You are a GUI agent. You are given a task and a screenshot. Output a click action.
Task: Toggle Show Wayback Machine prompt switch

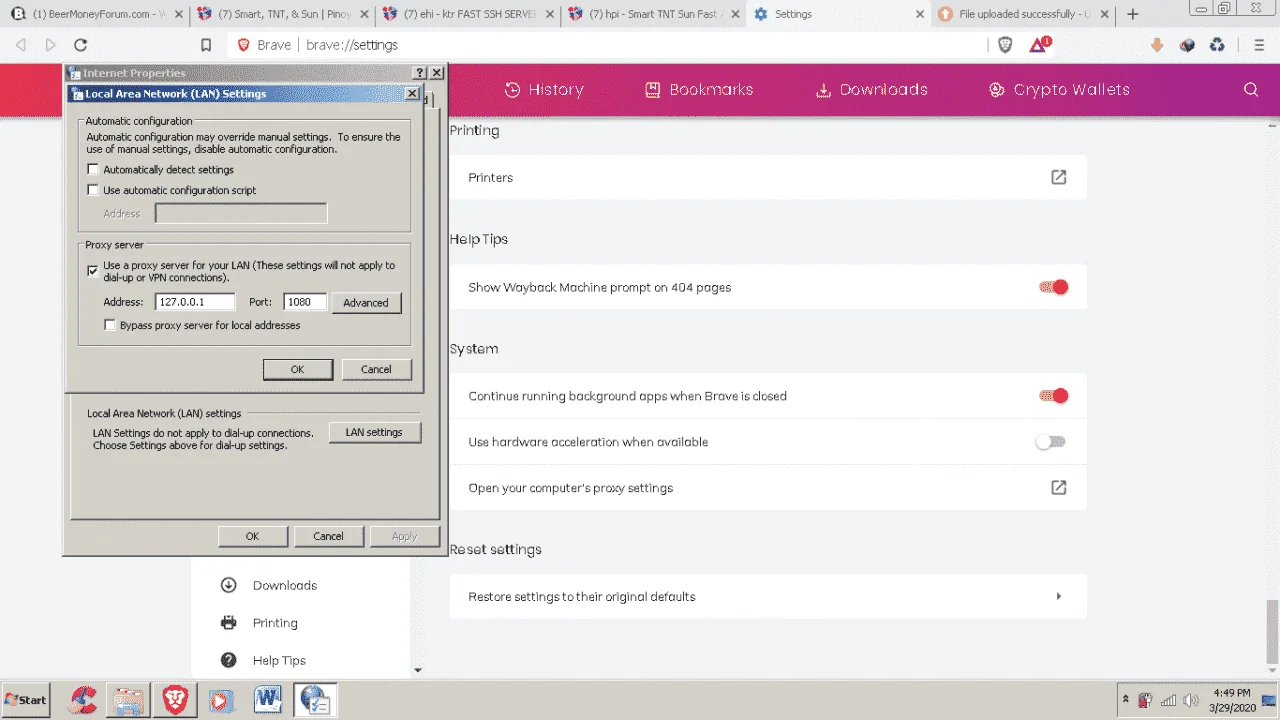tap(1053, 287)
